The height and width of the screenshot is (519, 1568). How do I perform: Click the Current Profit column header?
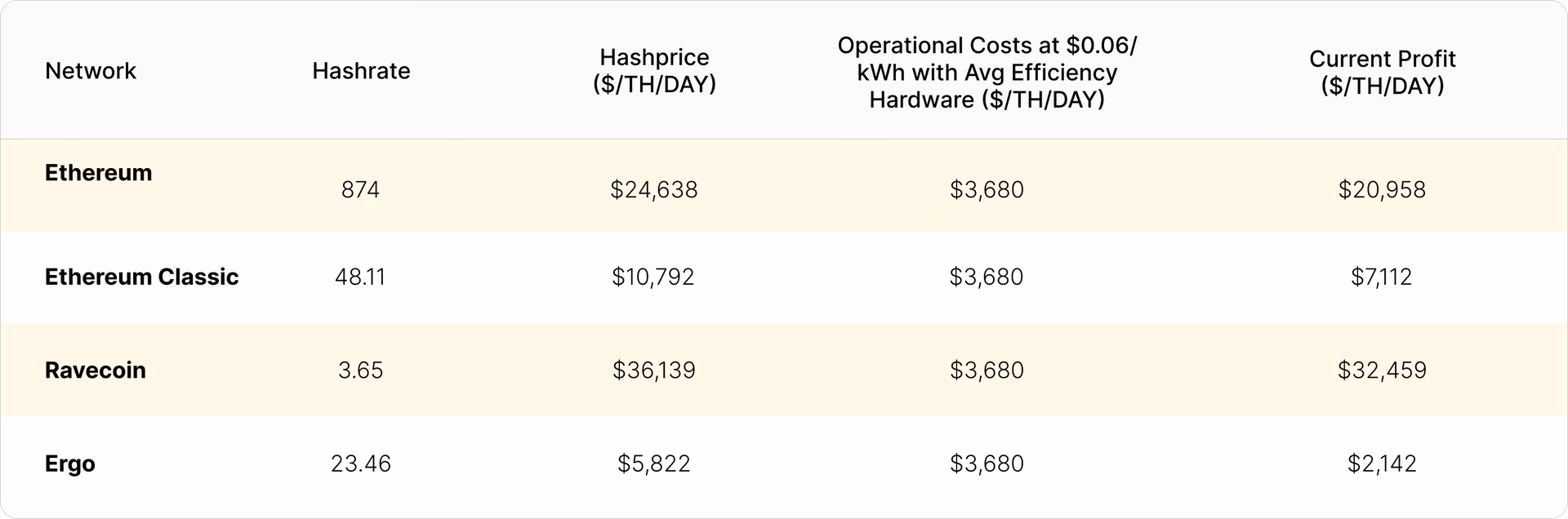point(1382,72)
